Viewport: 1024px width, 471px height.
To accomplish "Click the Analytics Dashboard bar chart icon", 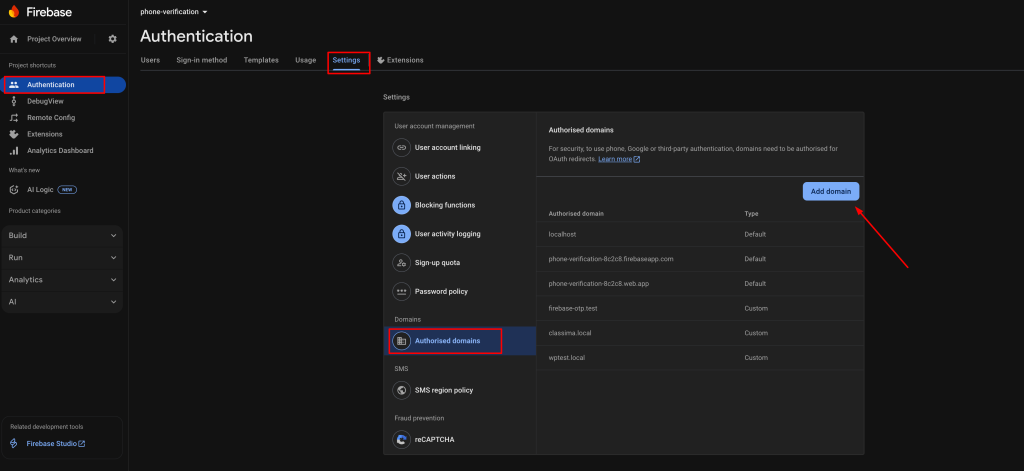I will point(14,150).
